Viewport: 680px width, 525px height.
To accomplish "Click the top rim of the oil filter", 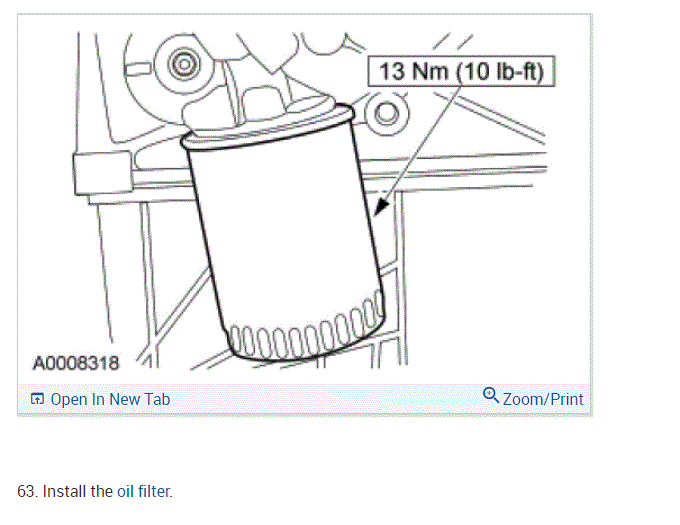I will [x=267, y=127].
